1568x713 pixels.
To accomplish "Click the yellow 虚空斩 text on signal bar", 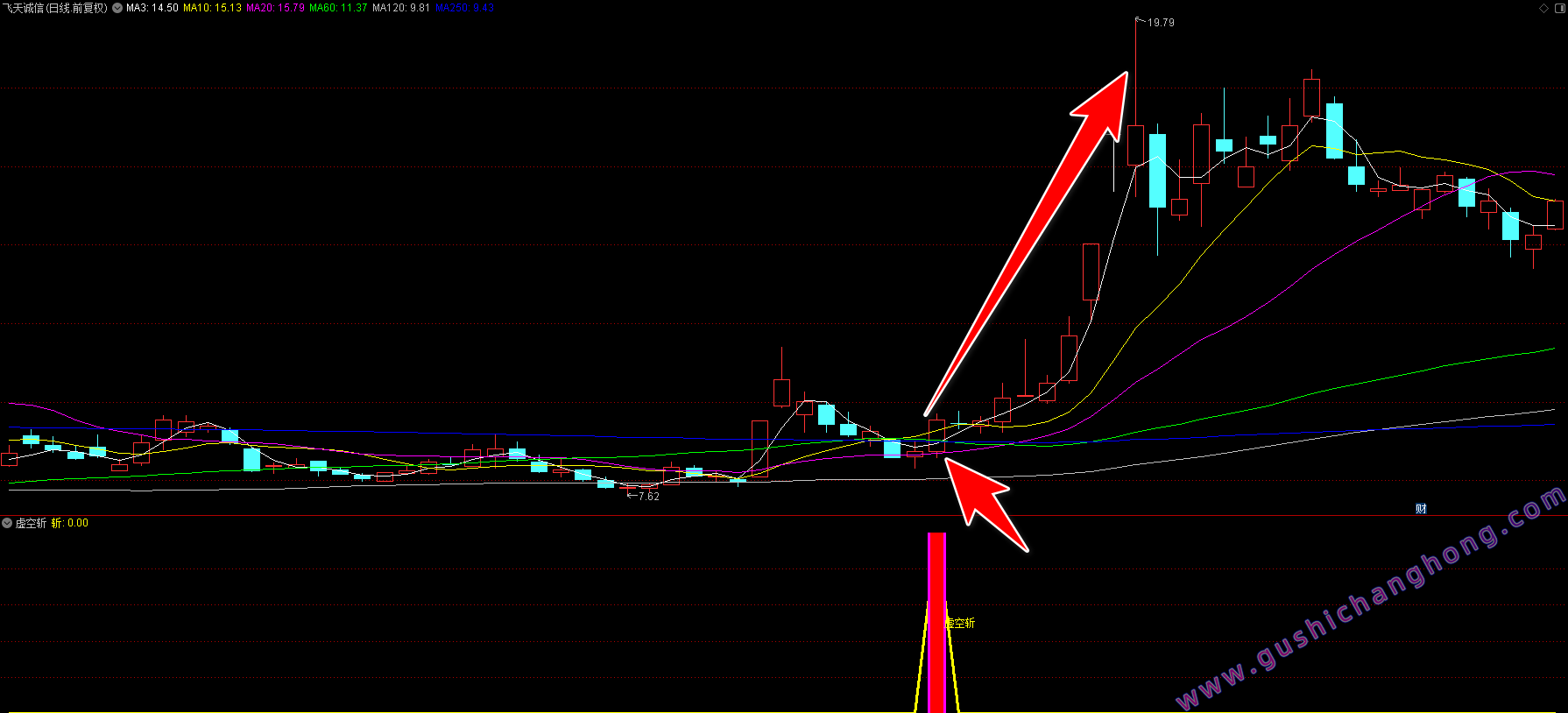I will click(960, 623).
